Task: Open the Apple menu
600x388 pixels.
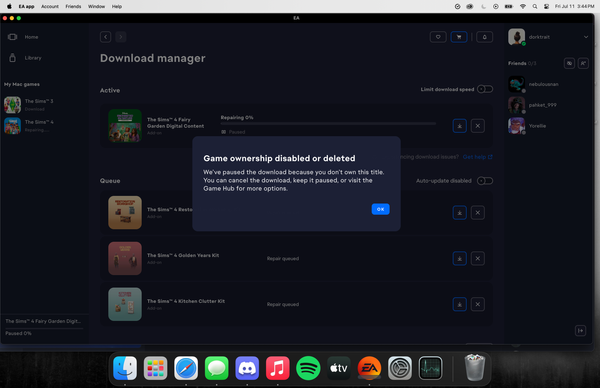Action: (x=9, y=7)
